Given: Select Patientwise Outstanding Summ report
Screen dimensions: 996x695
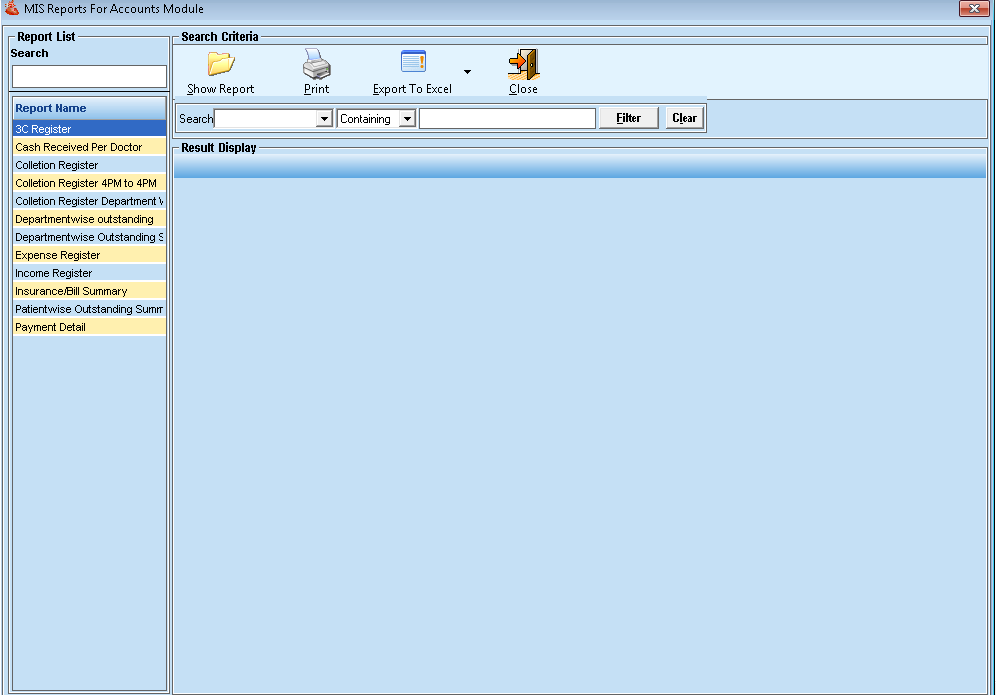Looking at the screenshot, I should click(x=90, y=309).
